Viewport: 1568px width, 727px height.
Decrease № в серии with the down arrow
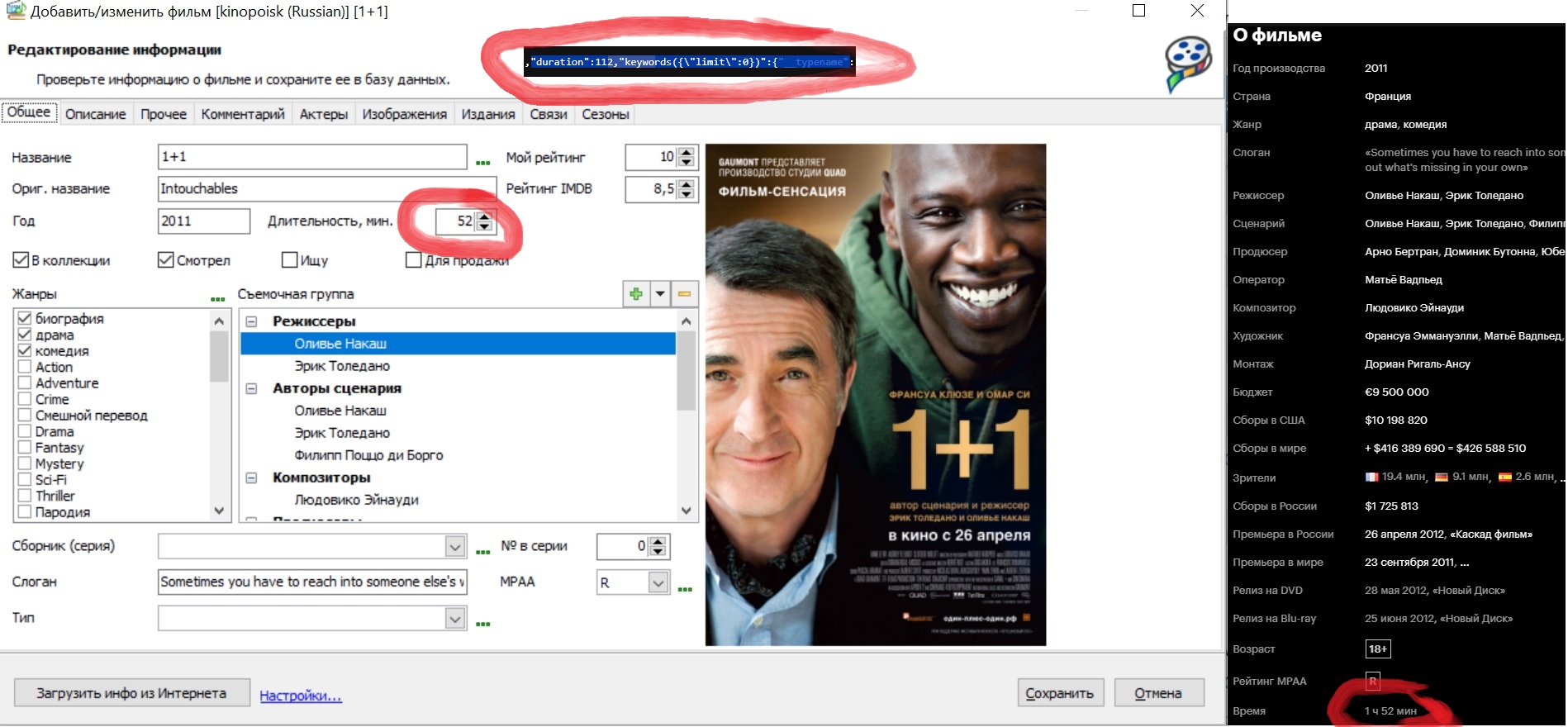click(x=658, y=551)
